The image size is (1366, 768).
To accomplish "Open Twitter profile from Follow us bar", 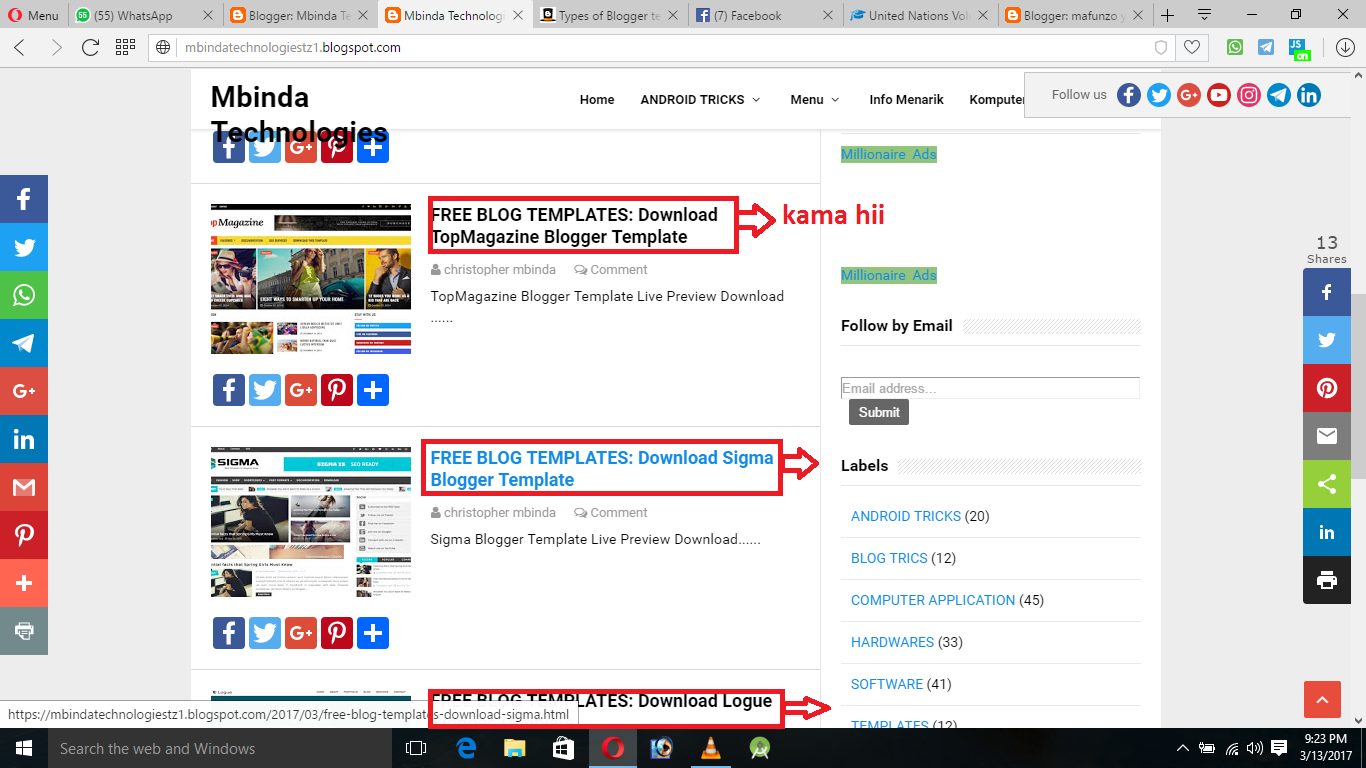I will [1159, 95].
